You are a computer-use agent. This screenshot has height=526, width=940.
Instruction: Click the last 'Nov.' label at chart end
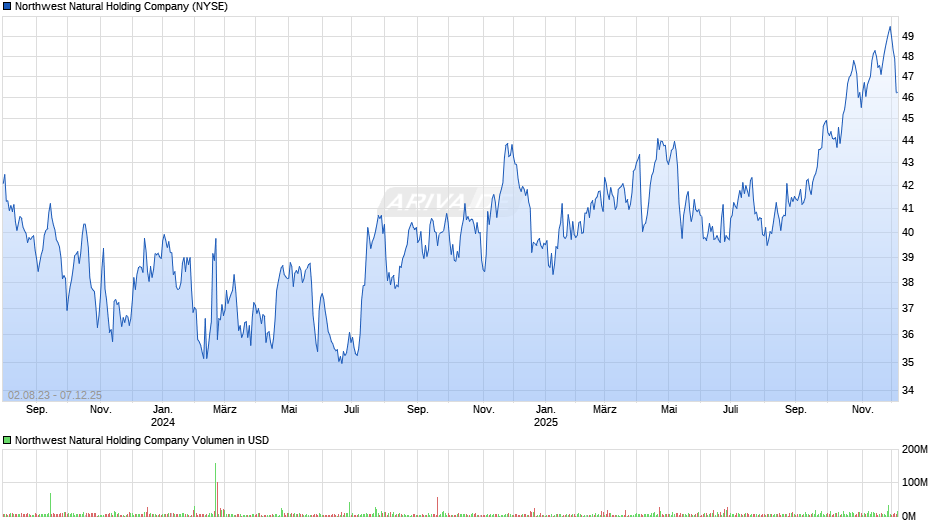tap(863, 410)
